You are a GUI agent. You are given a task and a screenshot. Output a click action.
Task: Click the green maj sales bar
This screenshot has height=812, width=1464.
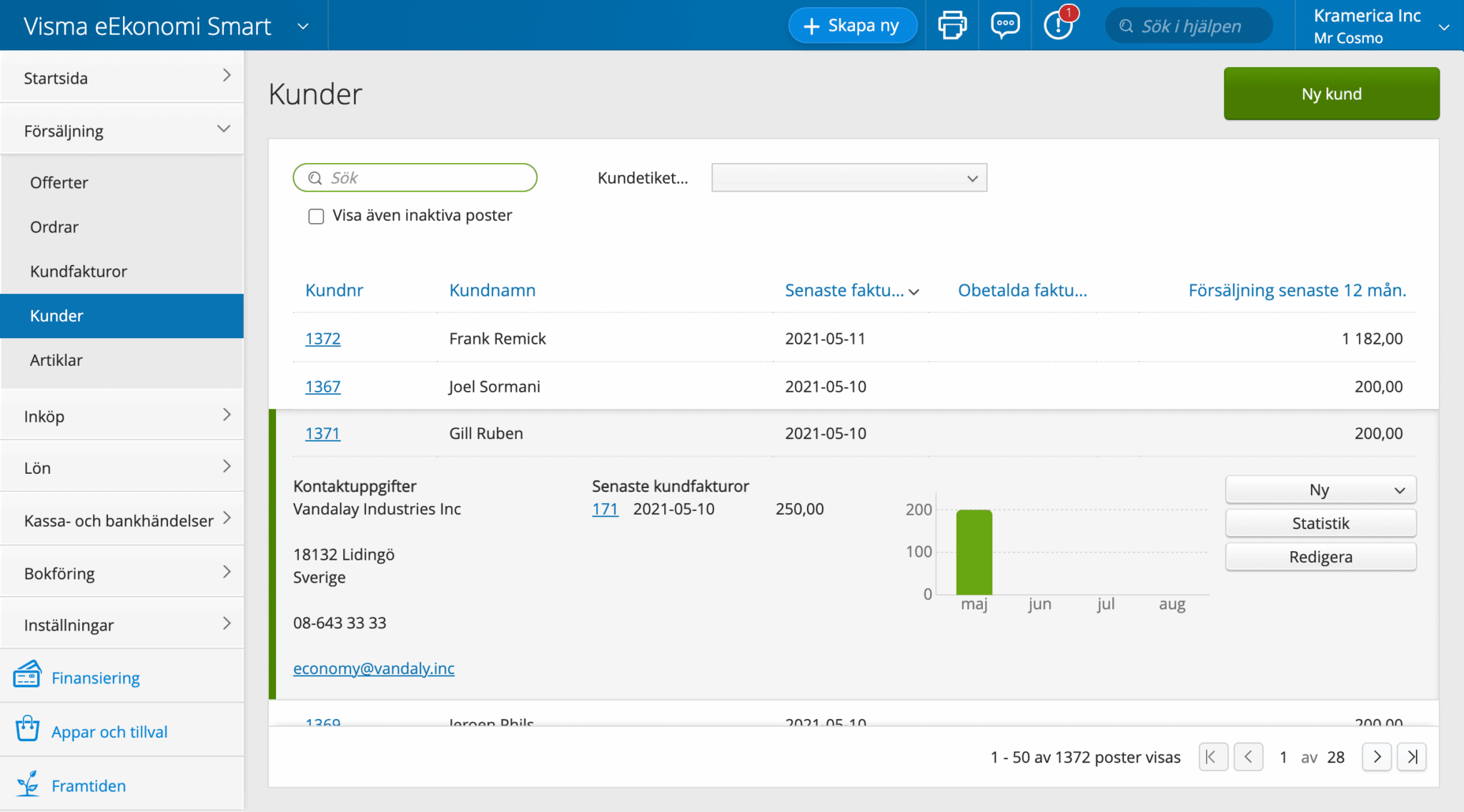(974, 552)
